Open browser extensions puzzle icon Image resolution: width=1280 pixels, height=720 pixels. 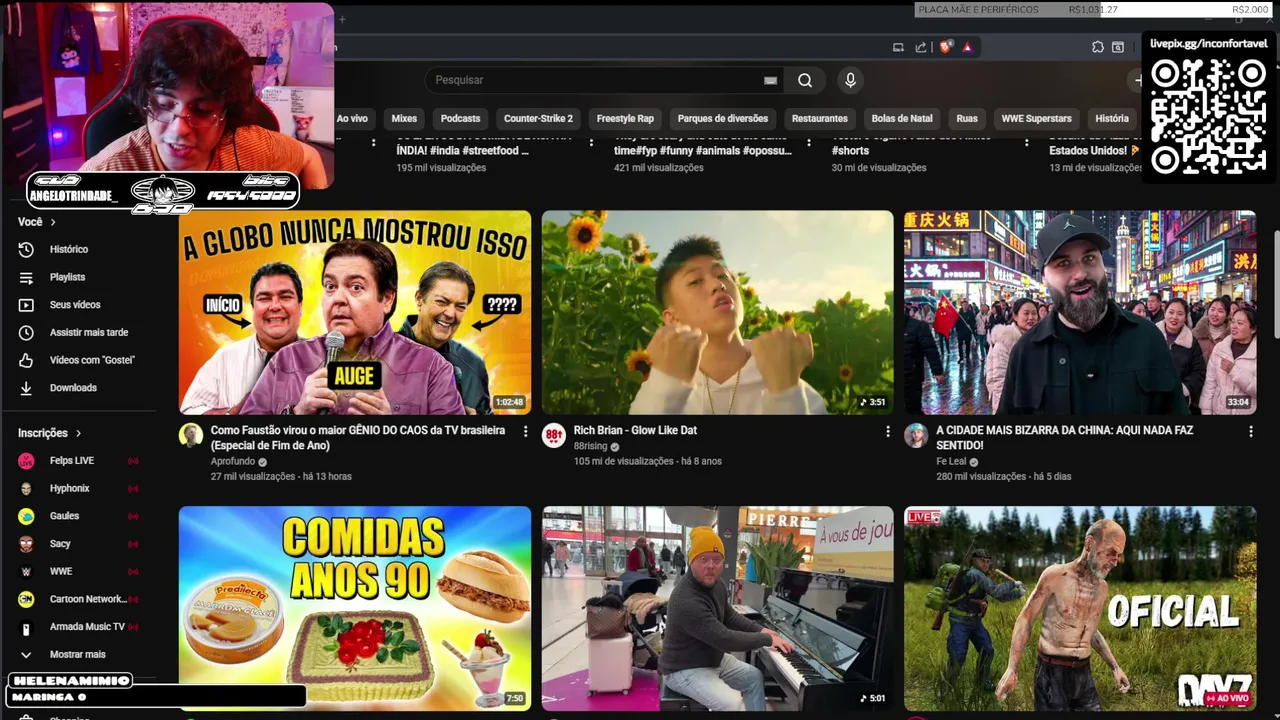tap(1097, 47)
